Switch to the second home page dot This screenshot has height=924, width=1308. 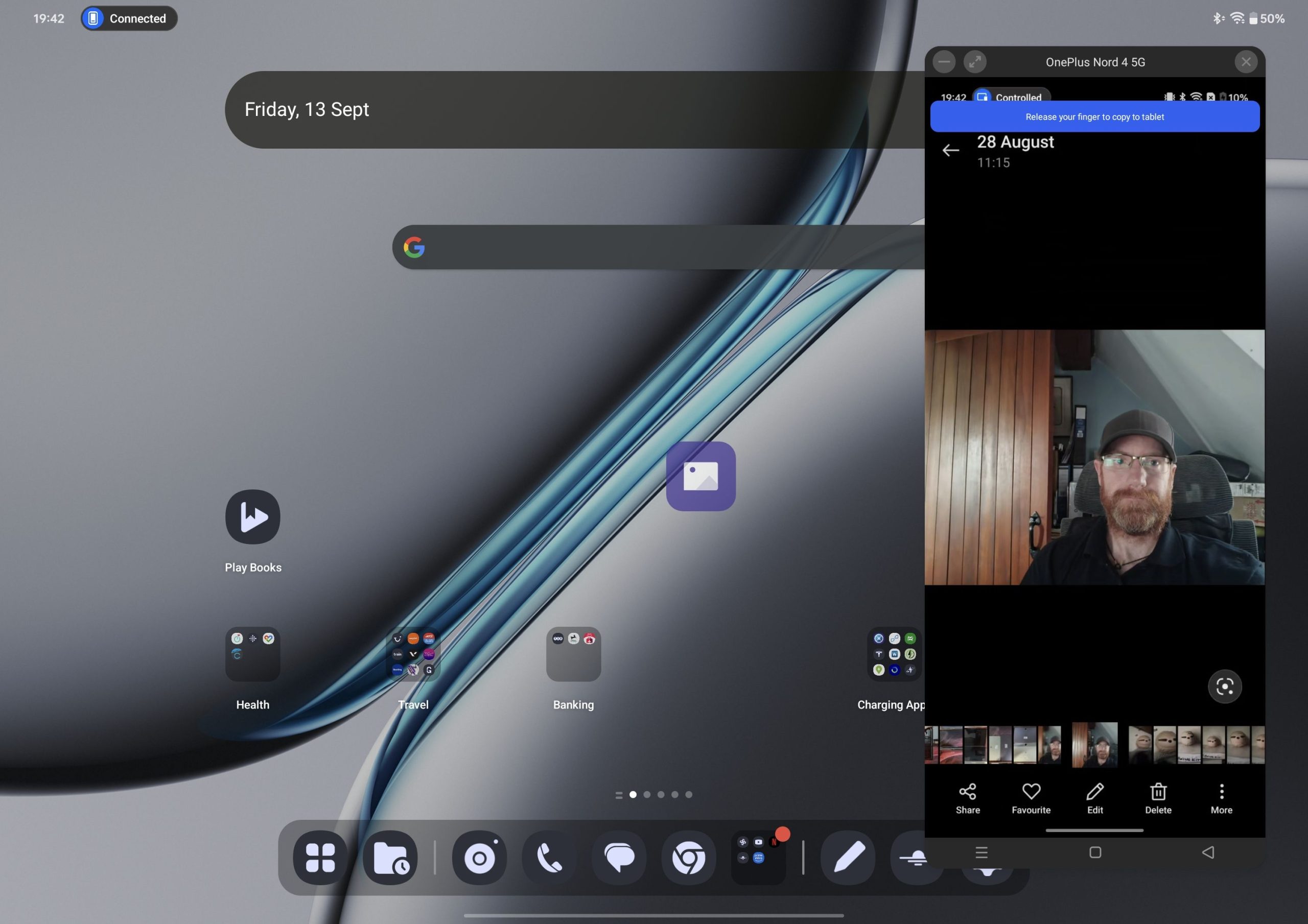pyautogui.click(x=647, y=794)
